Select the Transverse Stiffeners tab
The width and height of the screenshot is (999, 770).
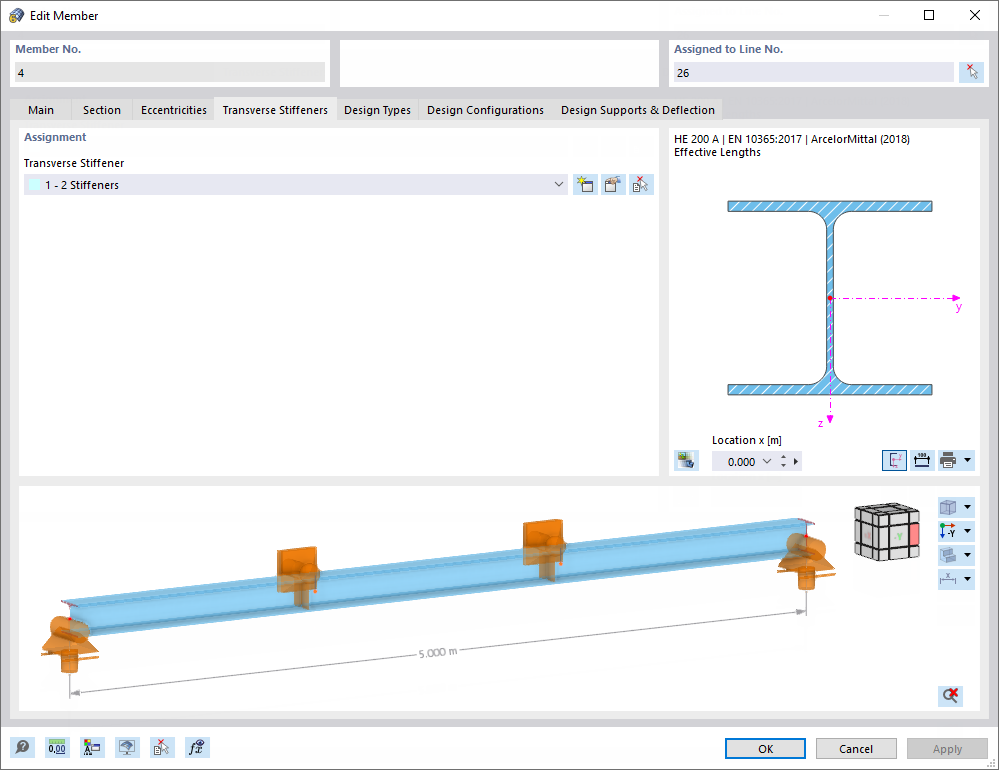[275, 110]
